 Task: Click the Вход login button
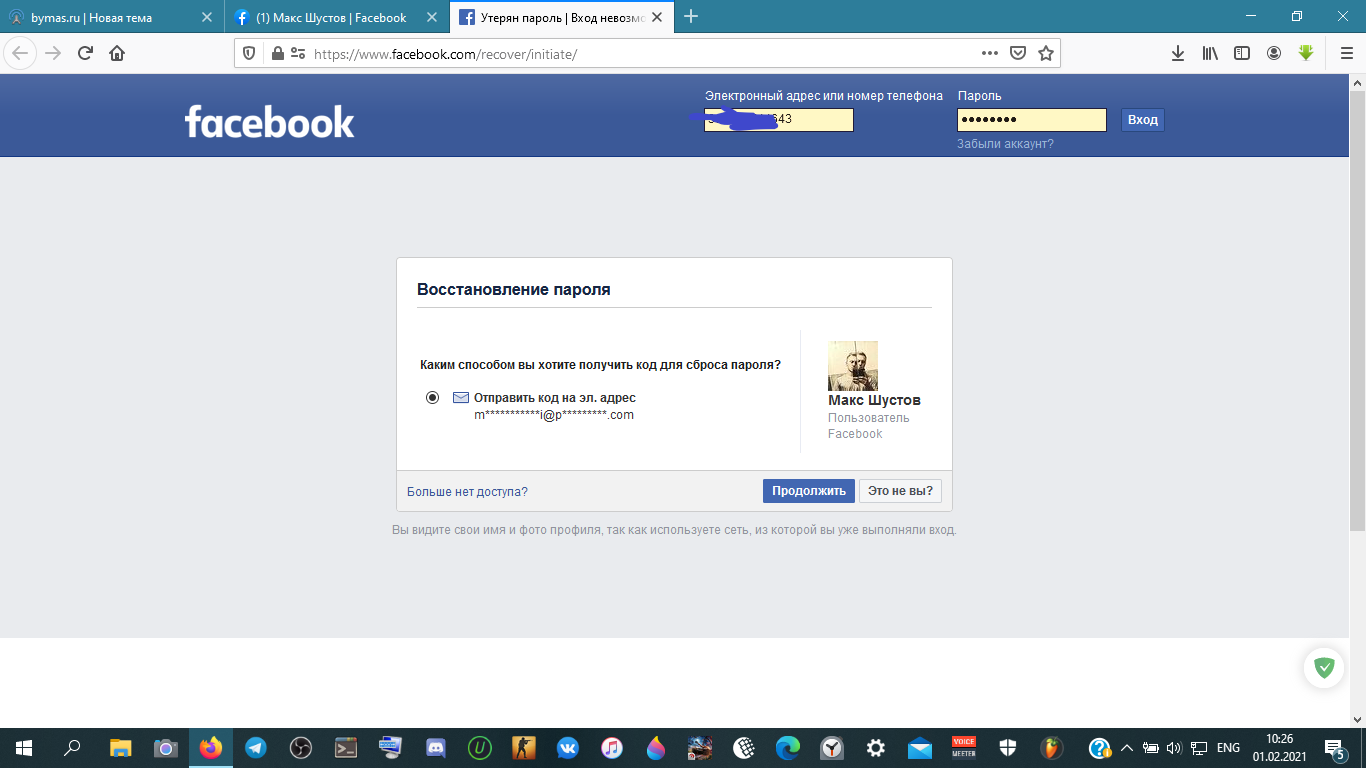coord(1142,120)
